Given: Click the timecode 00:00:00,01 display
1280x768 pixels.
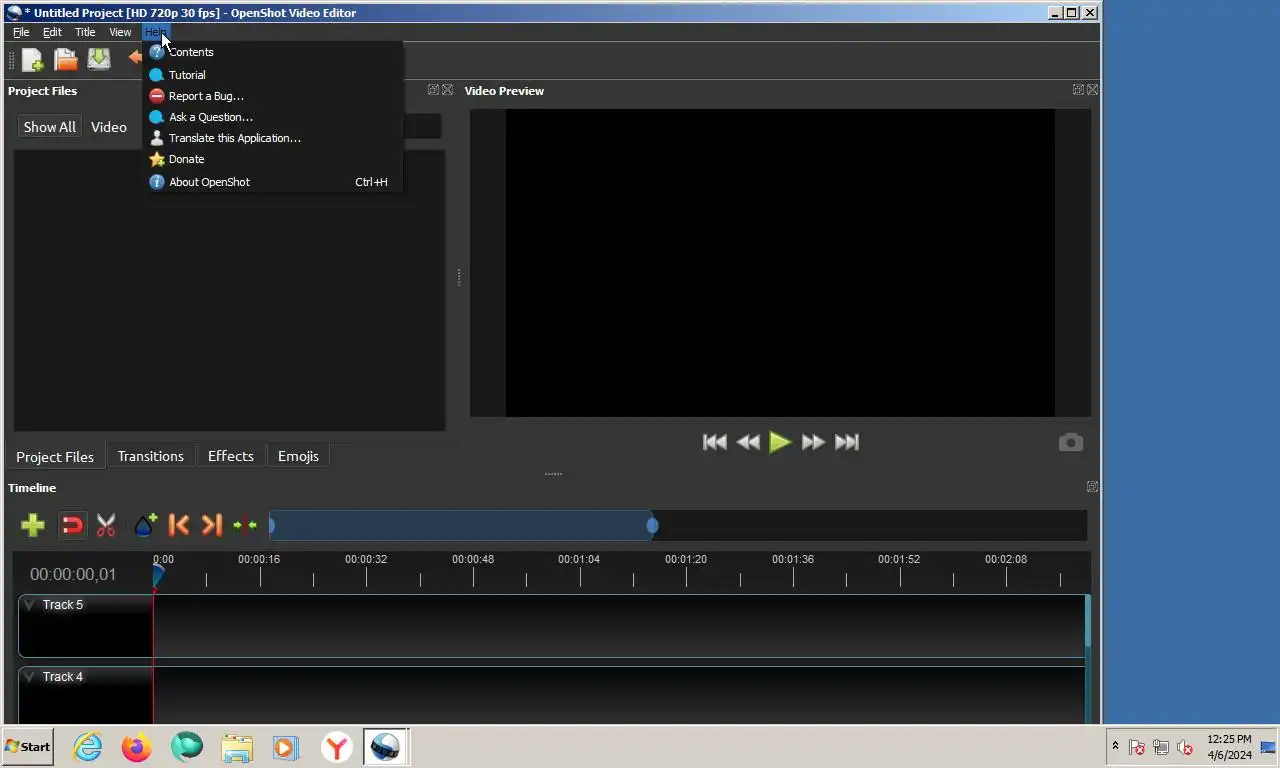Looking at the screenshot, I should (x=73, y=574).
